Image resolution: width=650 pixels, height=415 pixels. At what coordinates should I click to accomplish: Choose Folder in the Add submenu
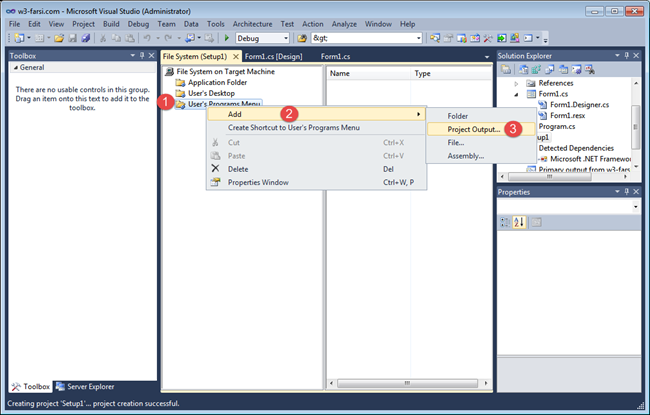481,116
